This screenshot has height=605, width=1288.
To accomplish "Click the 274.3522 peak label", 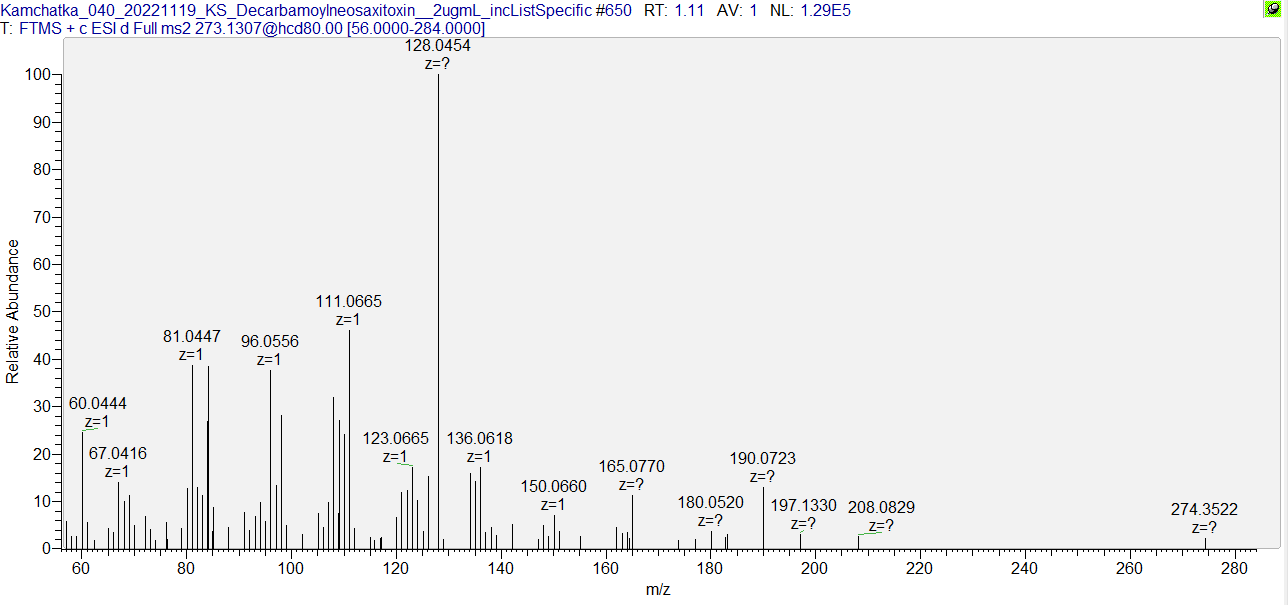I will (1204, 510).
